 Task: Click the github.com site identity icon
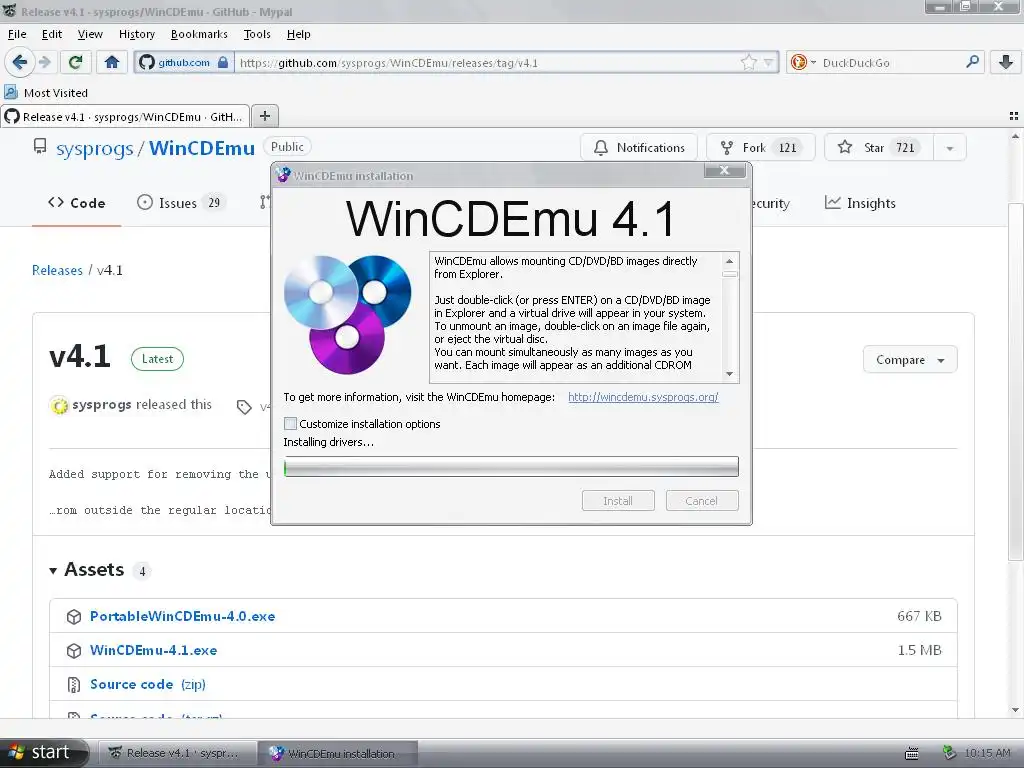(x=184, y=63)
